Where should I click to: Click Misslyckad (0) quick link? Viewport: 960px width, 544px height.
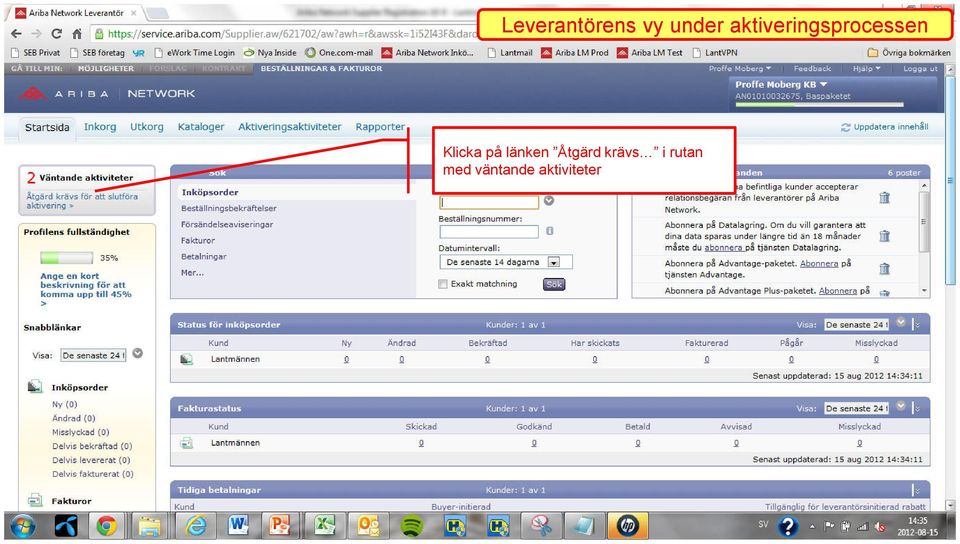[81, 432]
